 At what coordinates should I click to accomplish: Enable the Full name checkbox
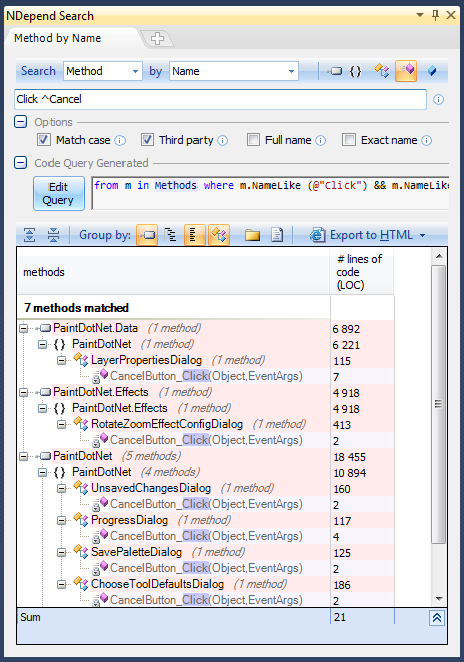253,140
